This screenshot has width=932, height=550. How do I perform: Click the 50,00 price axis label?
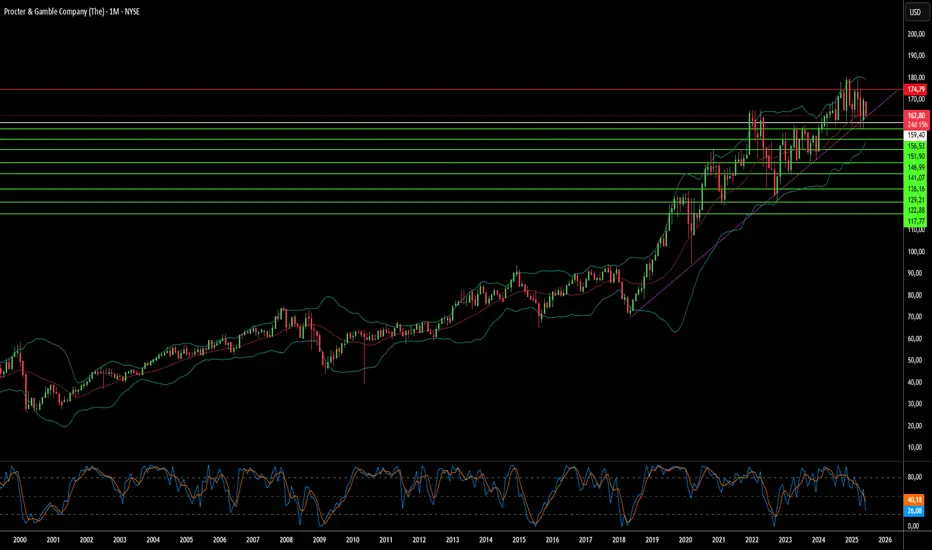pyautogui.click(x=916, y=360)
